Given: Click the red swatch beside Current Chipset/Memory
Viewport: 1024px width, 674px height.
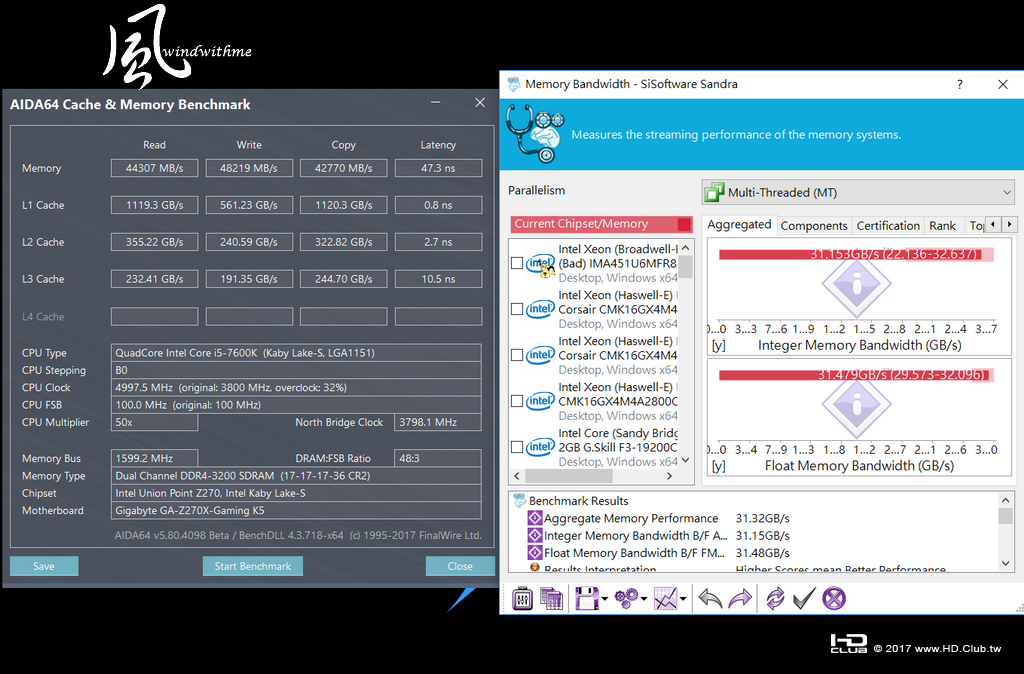Looking at the screenshot, I should (684, 224).
